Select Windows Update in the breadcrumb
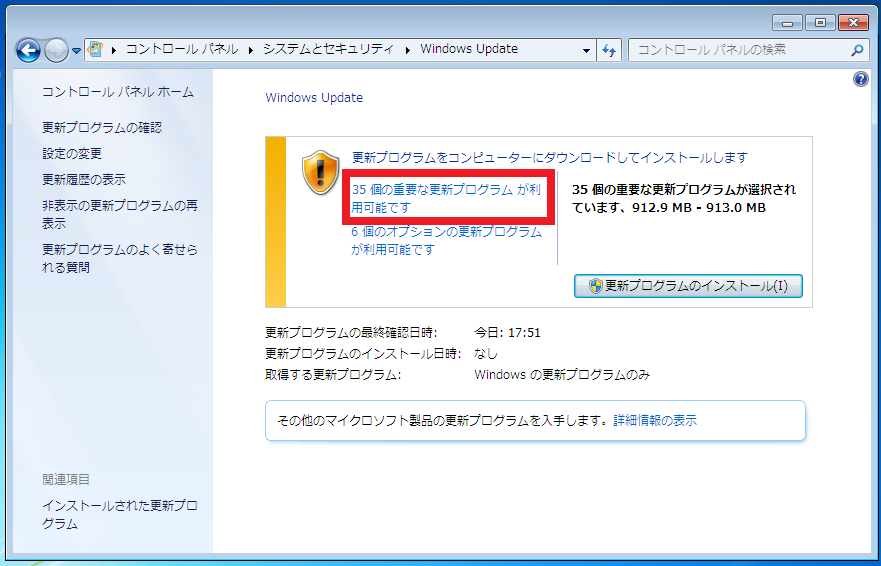Screen dimensions: 881x566 point(469,49)
